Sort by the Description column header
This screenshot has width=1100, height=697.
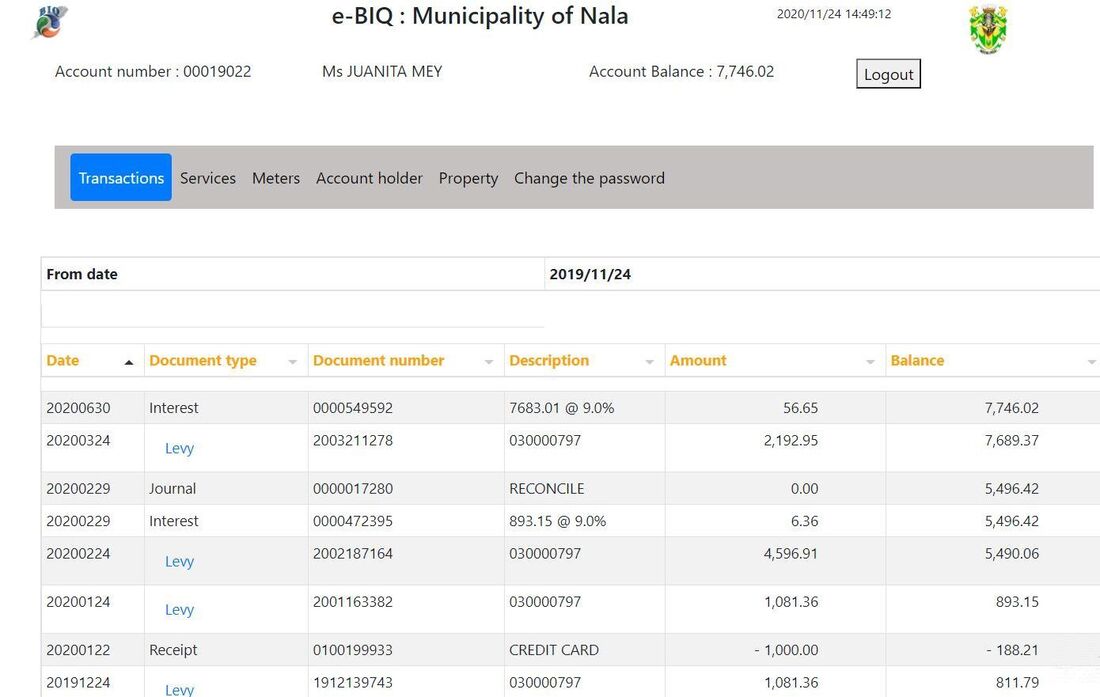coord(549,360)
